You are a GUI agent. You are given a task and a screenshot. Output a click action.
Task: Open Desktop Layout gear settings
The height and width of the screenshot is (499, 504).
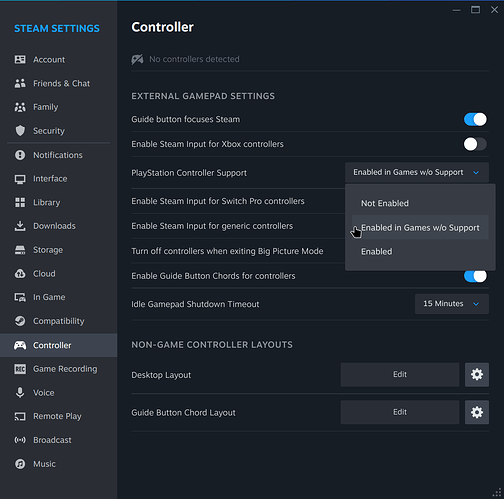pos(477,375)
